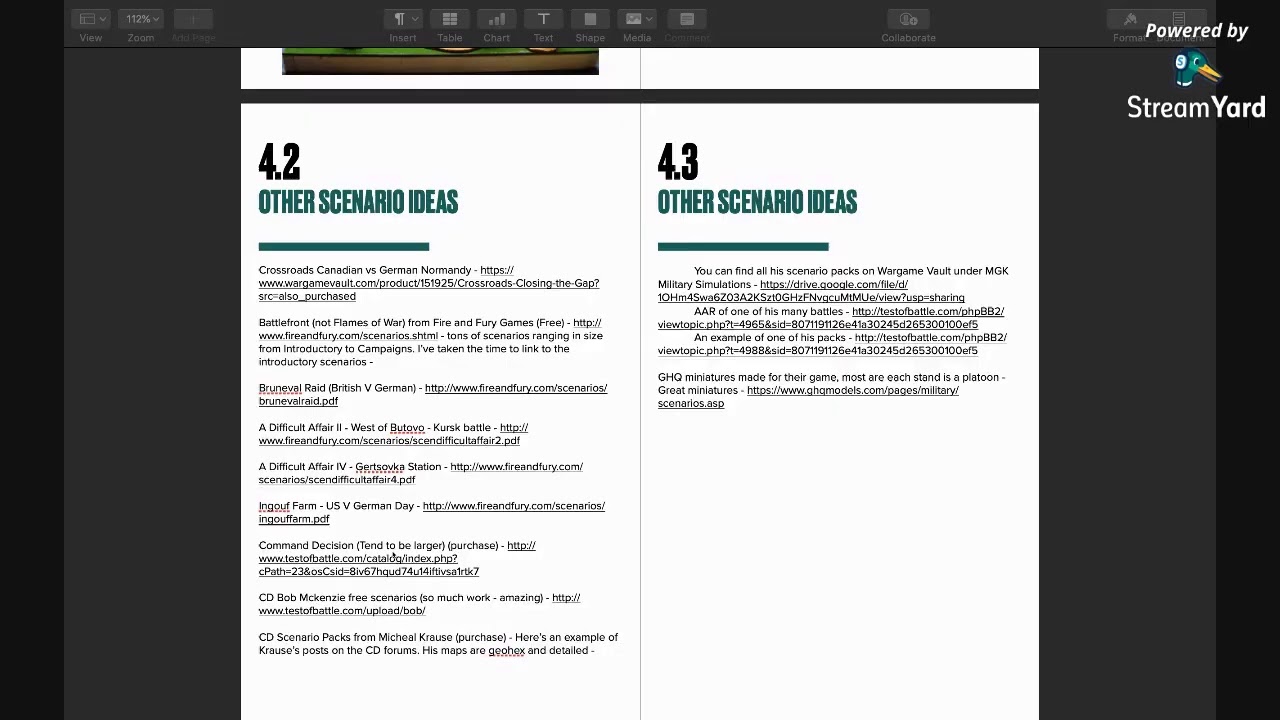Click the text 'Ingouf Farm - US V German Day'
Screen dimensions: 1280x720
[336, 506]
